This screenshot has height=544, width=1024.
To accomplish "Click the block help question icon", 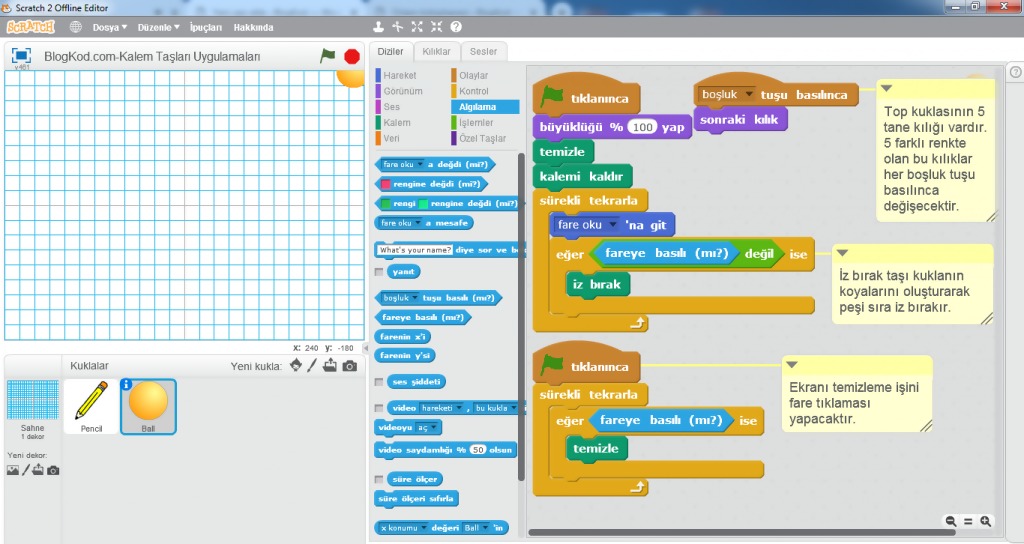I will 456,27.
